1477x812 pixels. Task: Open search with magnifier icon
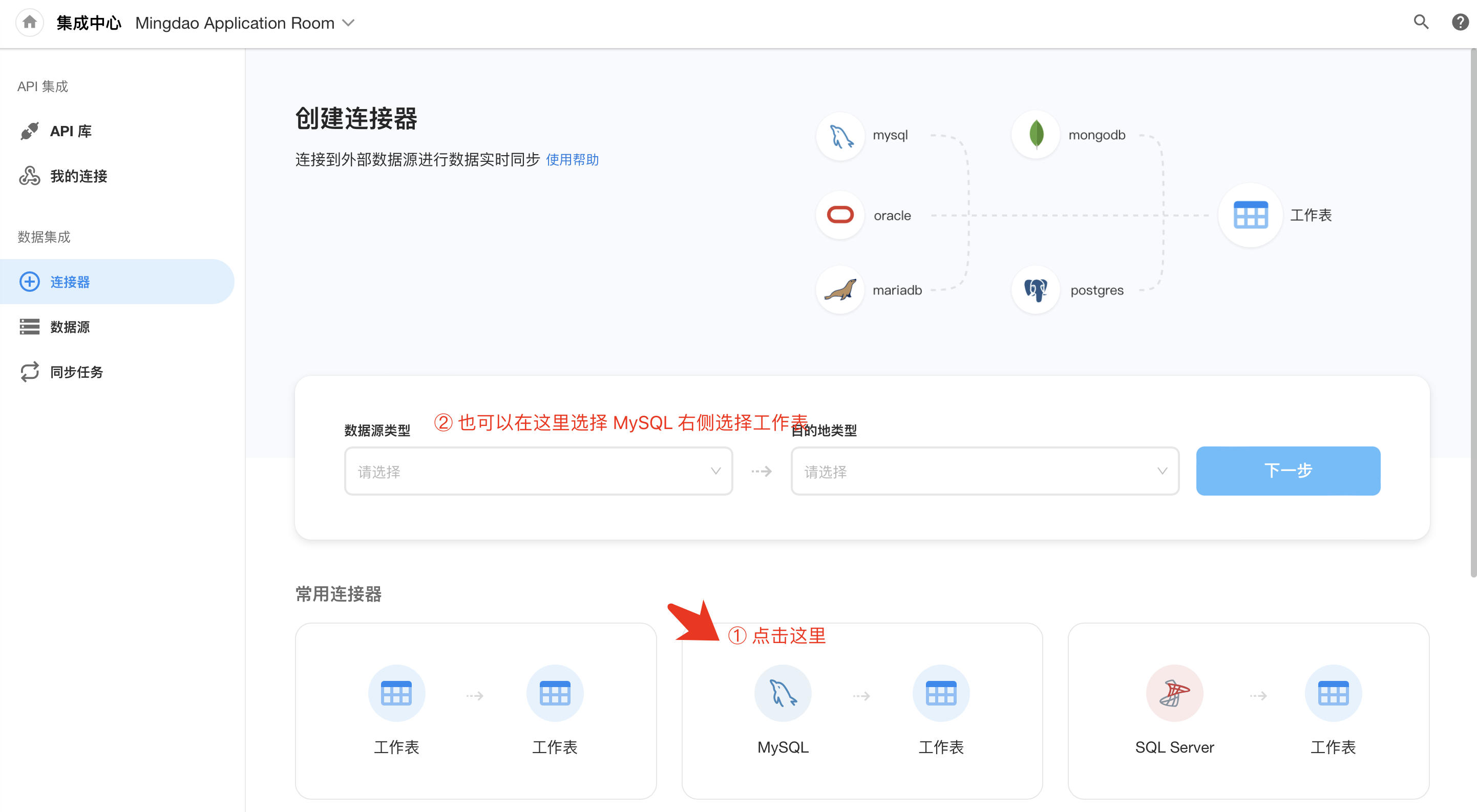coord(1420,23)
